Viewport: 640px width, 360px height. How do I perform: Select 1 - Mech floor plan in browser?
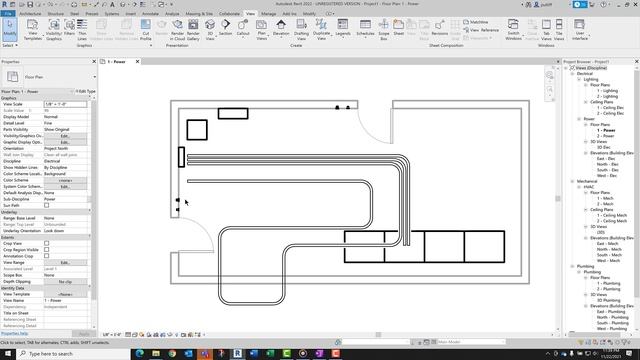[605, 198]
